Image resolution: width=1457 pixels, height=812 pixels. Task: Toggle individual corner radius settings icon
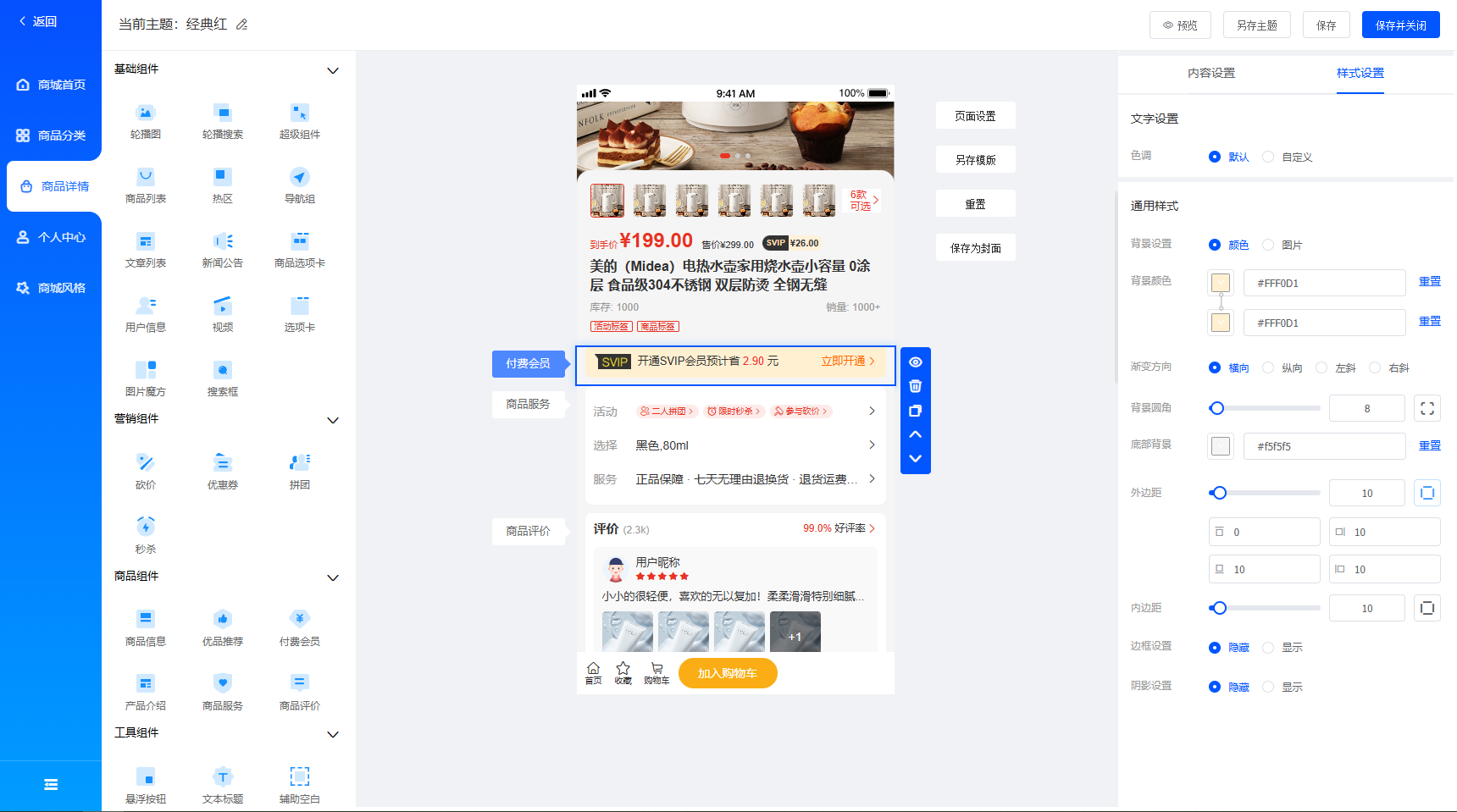coord(1427,408)
